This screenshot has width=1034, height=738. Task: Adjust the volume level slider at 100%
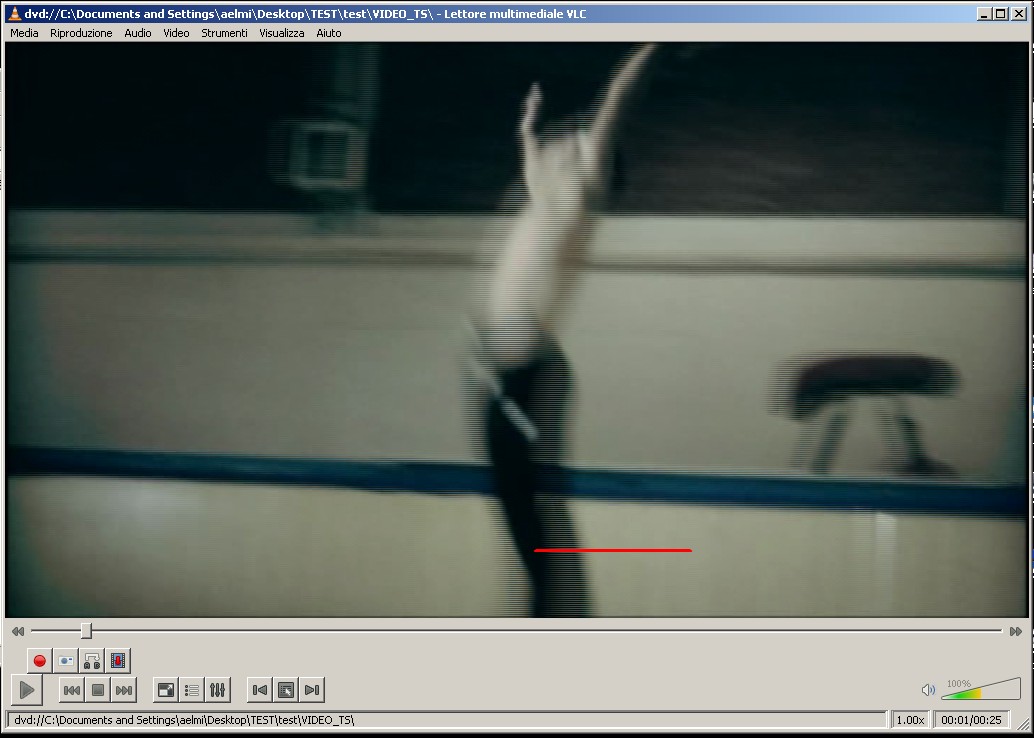coord(981,689)
